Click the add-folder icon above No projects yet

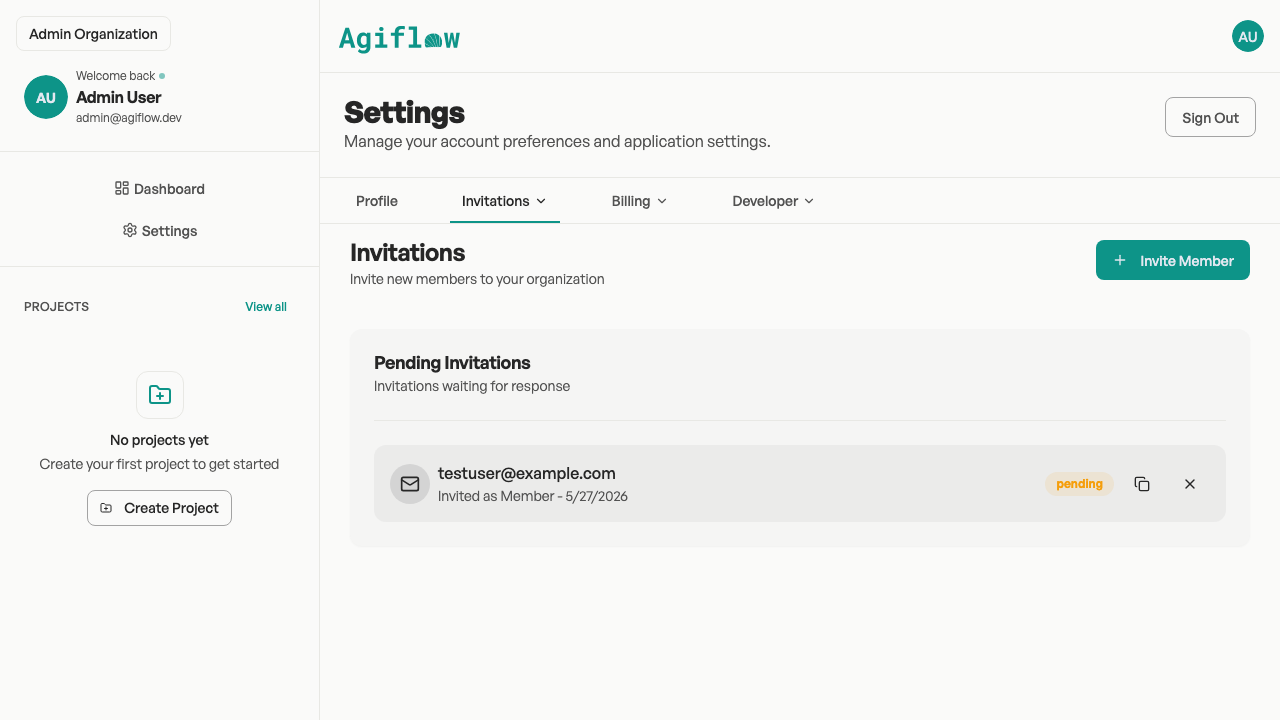tap(160, 395)
